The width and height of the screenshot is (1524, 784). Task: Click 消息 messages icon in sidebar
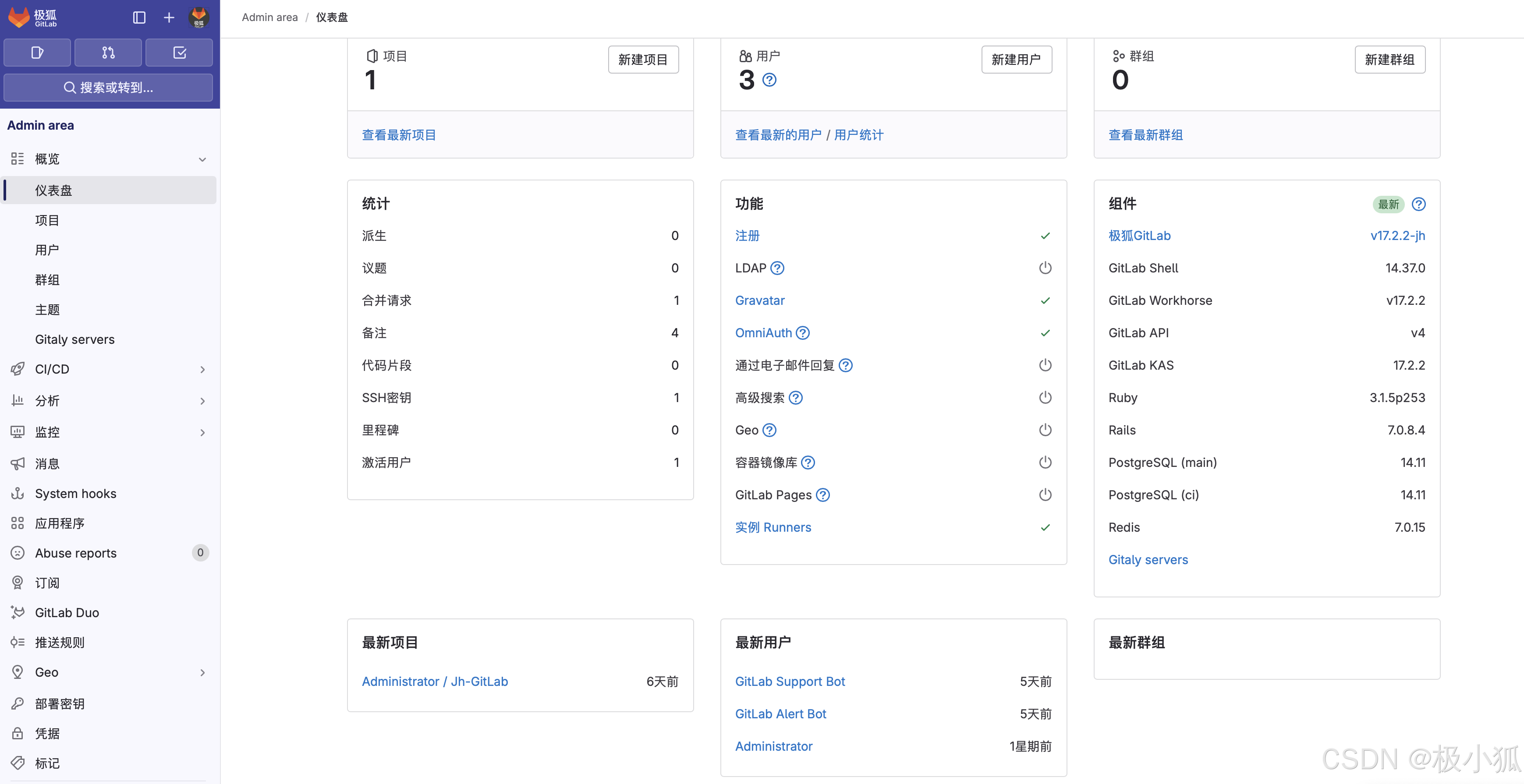coord(18,463)
